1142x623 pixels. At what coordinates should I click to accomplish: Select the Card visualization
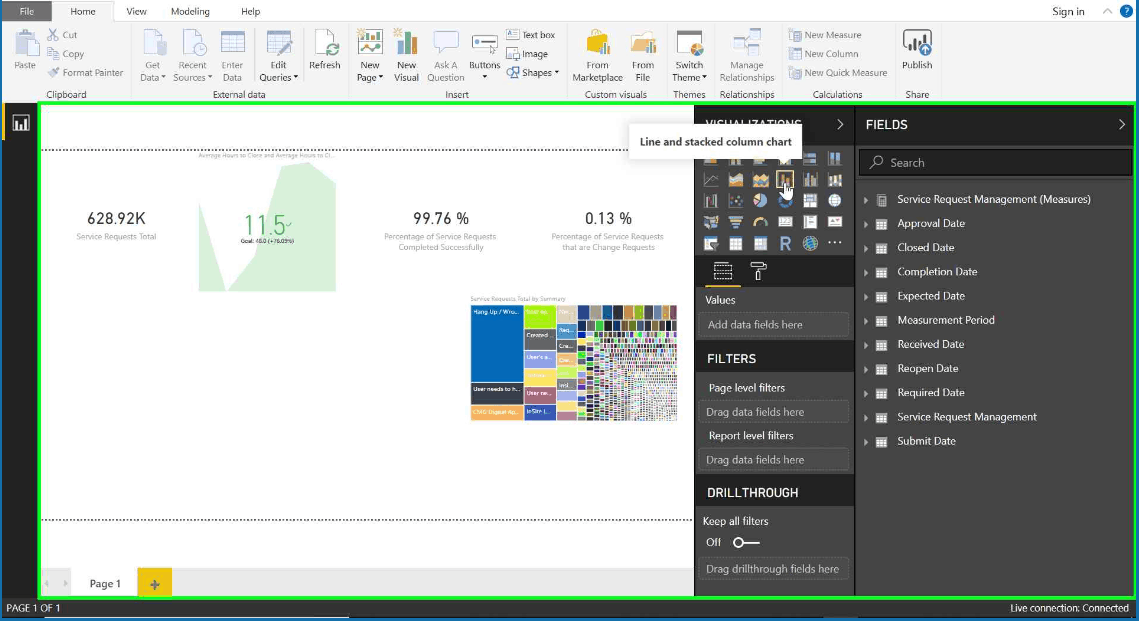coord(785,222)
